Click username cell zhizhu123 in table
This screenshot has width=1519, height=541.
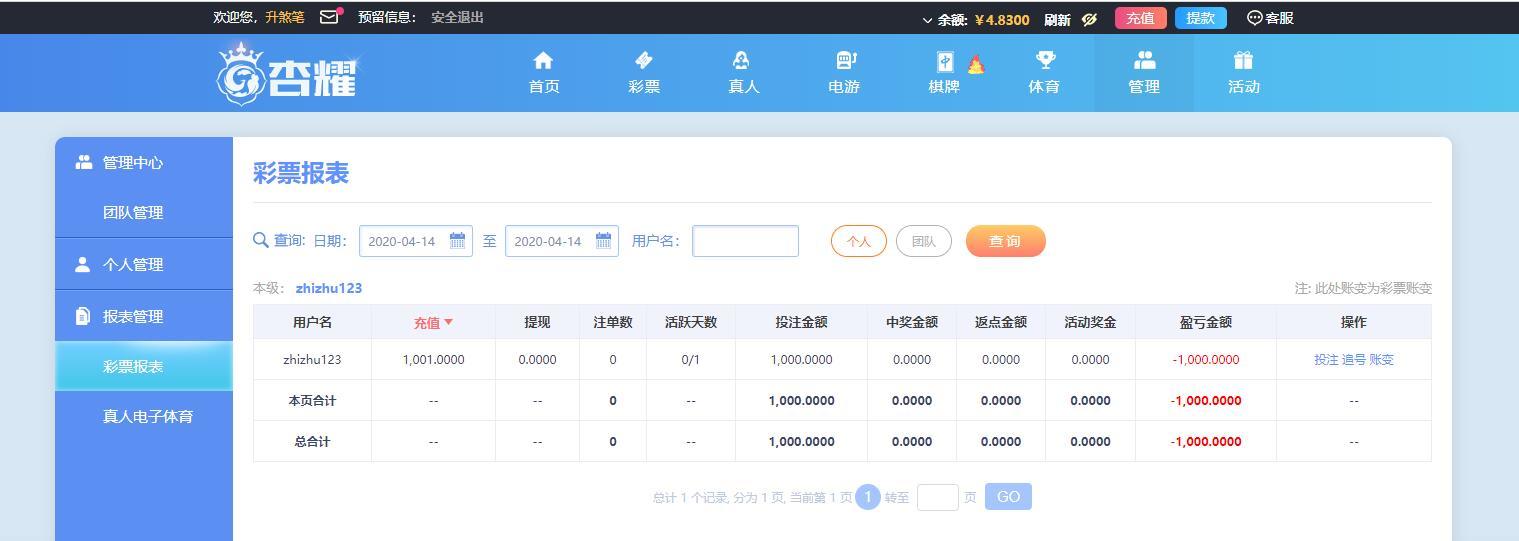[312, 359]
